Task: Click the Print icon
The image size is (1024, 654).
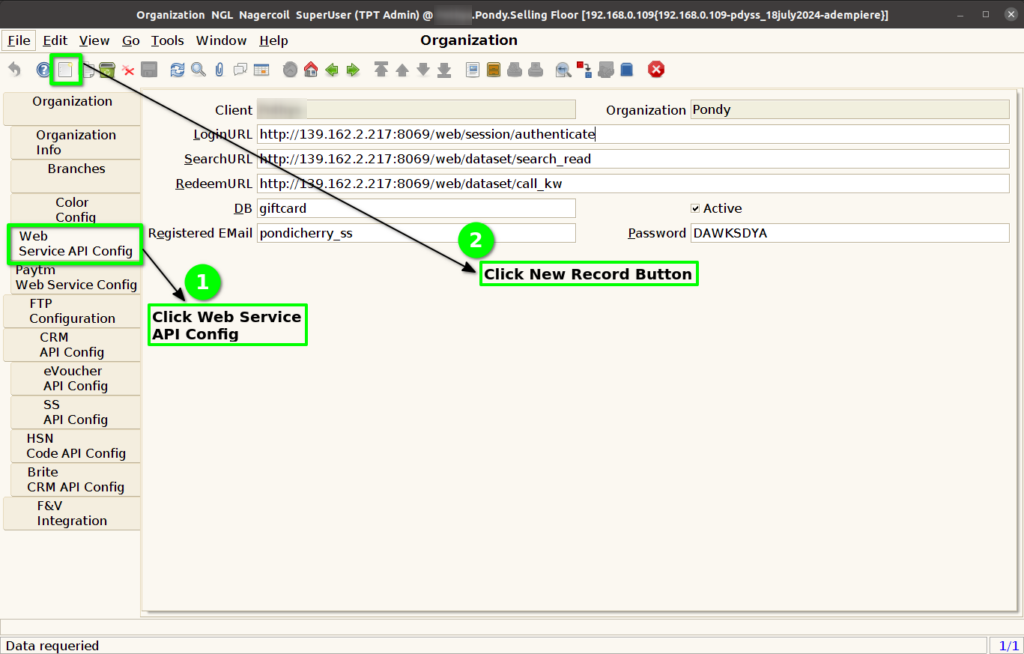Action: click(536, 69)
